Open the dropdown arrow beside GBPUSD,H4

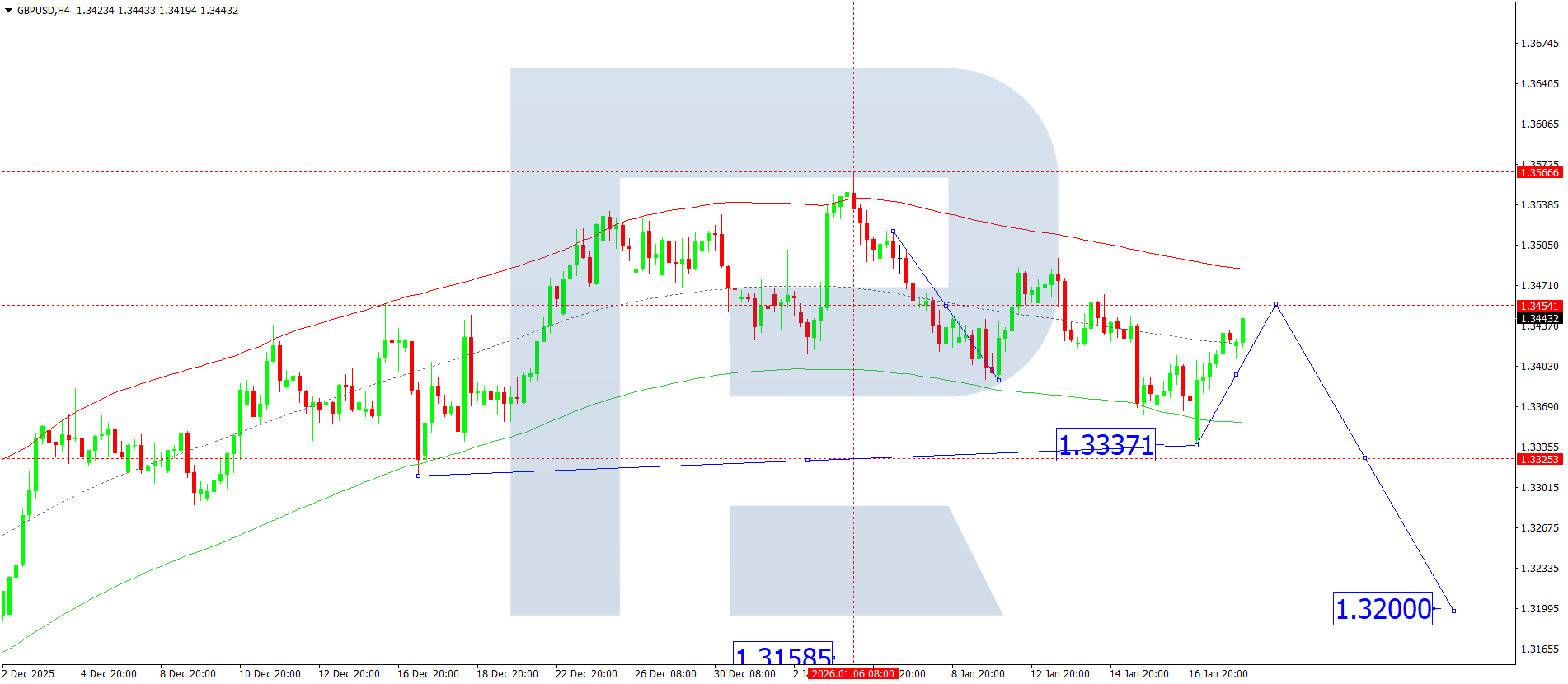click(8, 11)
